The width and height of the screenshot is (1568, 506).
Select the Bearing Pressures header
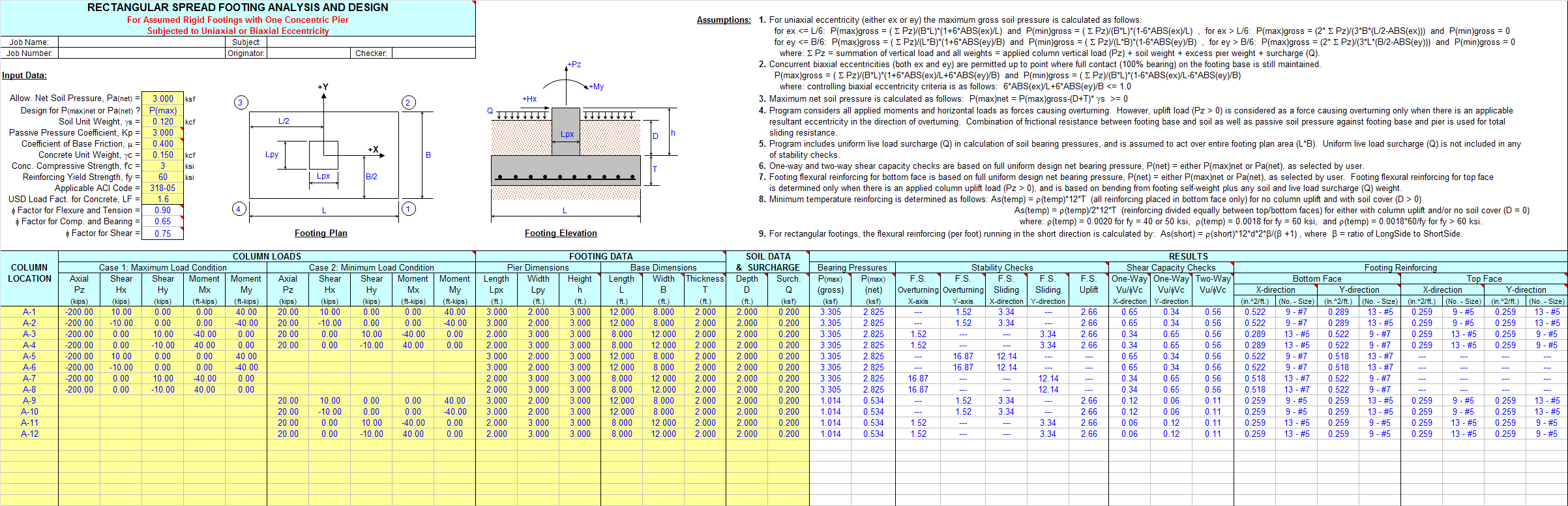(x=852, y=267)
